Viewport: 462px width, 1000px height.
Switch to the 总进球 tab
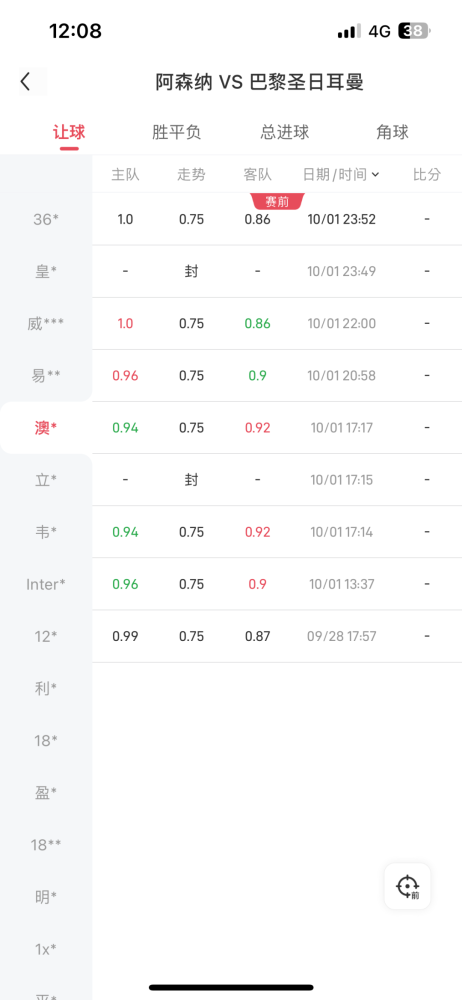pos(285,132)
